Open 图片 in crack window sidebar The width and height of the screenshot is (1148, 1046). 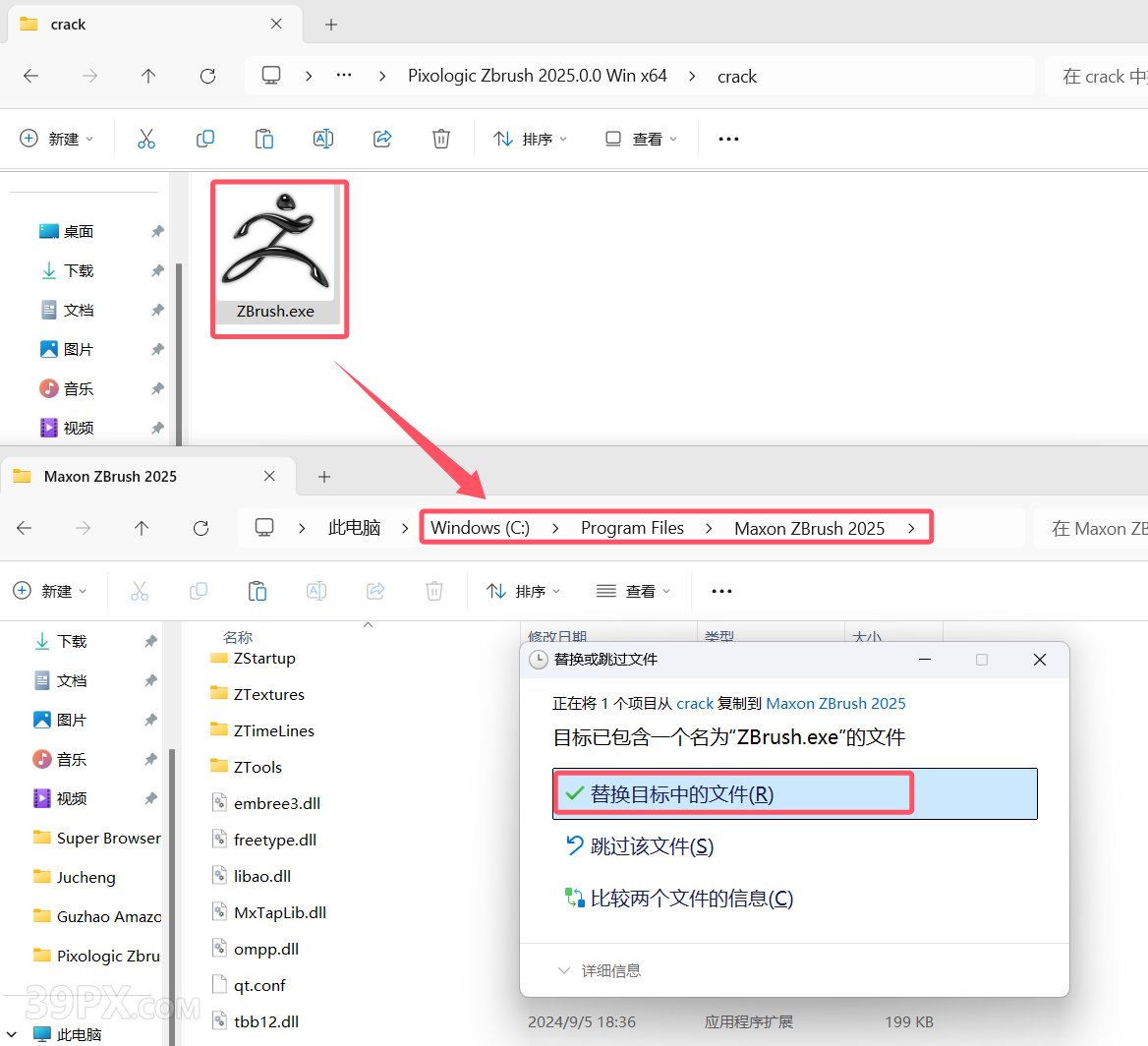79,349
